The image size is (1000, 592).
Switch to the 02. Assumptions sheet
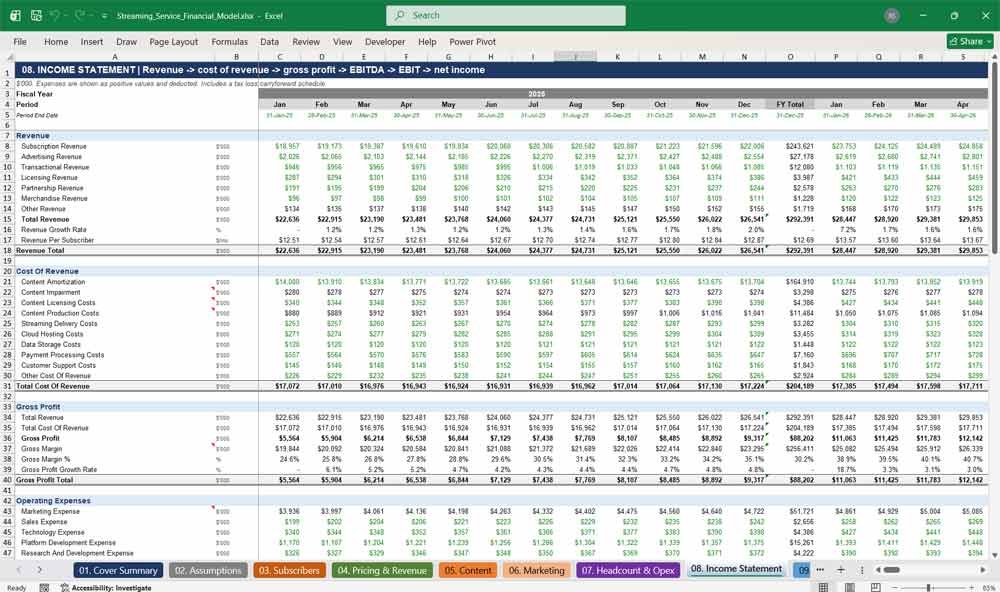tap(208, 570)
